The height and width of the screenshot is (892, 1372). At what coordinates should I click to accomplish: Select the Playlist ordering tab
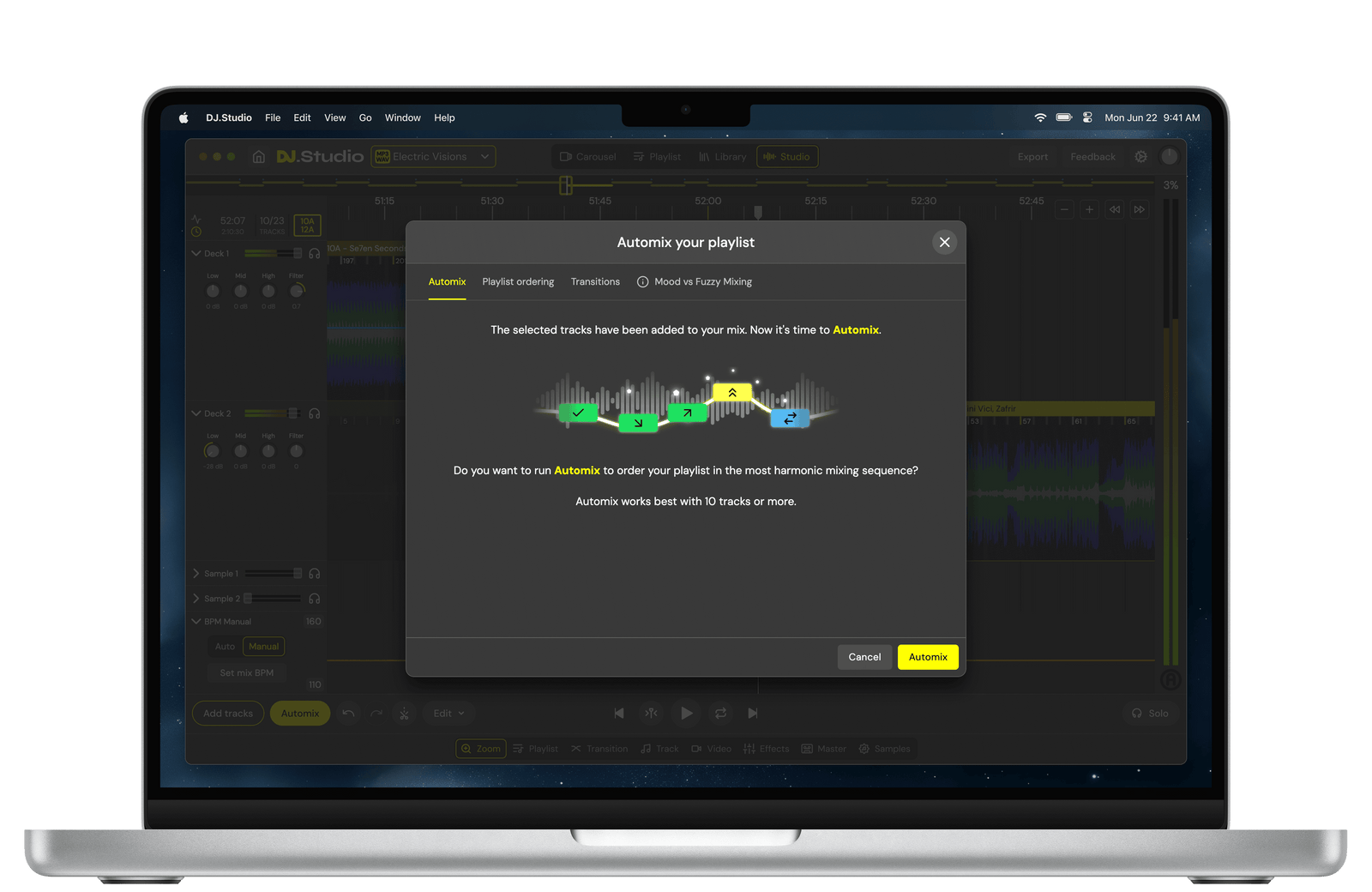tap(518, 282)
